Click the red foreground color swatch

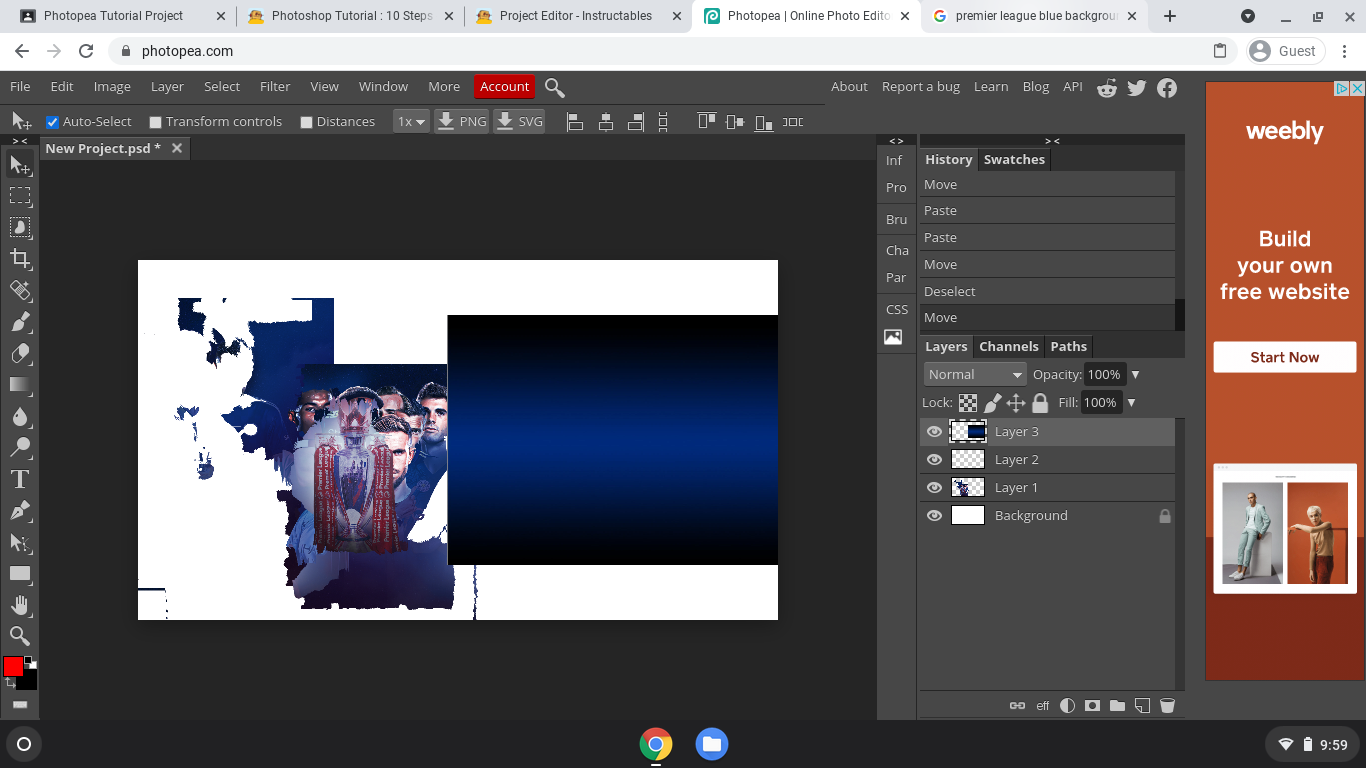13,667
